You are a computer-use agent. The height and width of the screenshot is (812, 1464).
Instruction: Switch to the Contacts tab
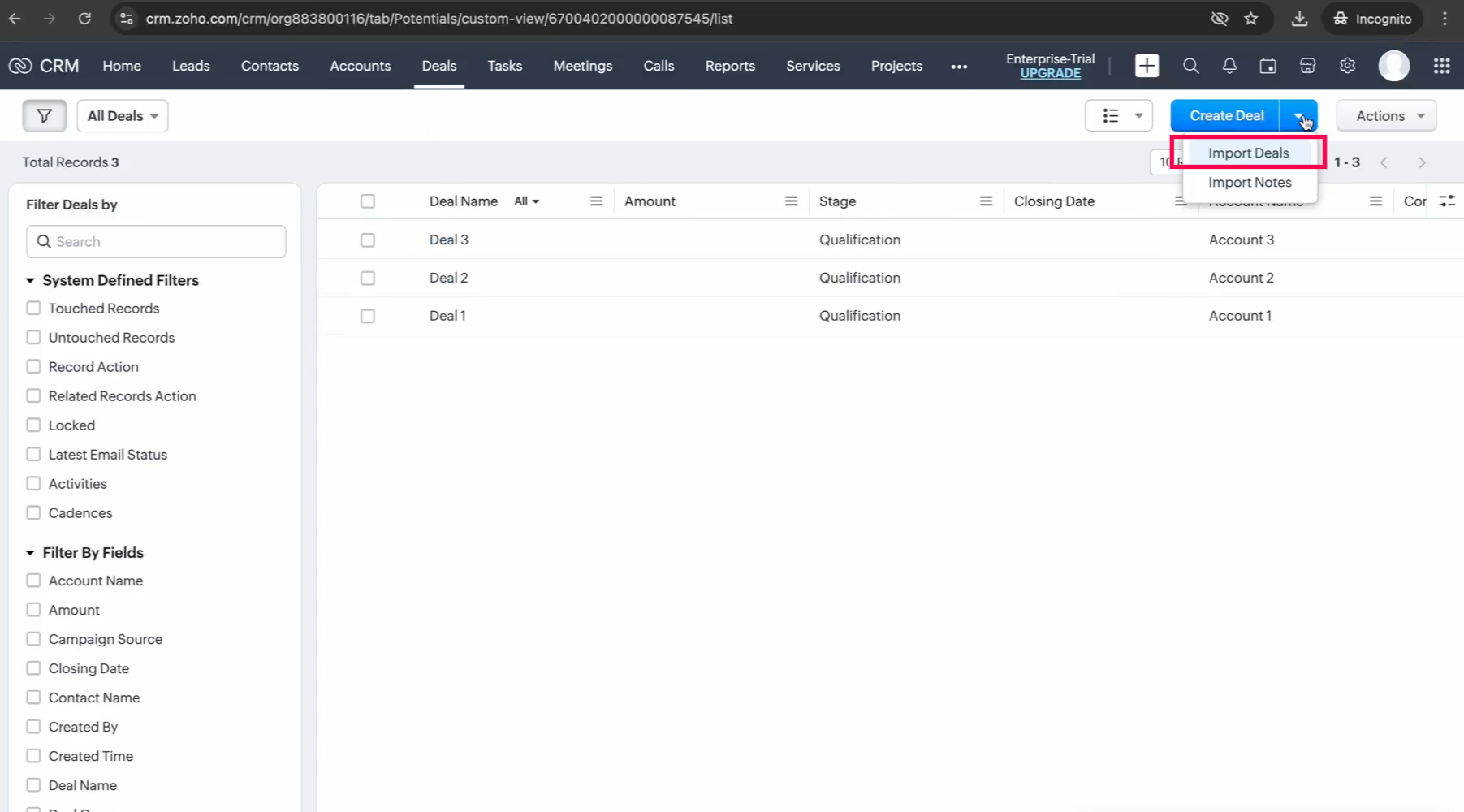point(270,66)
